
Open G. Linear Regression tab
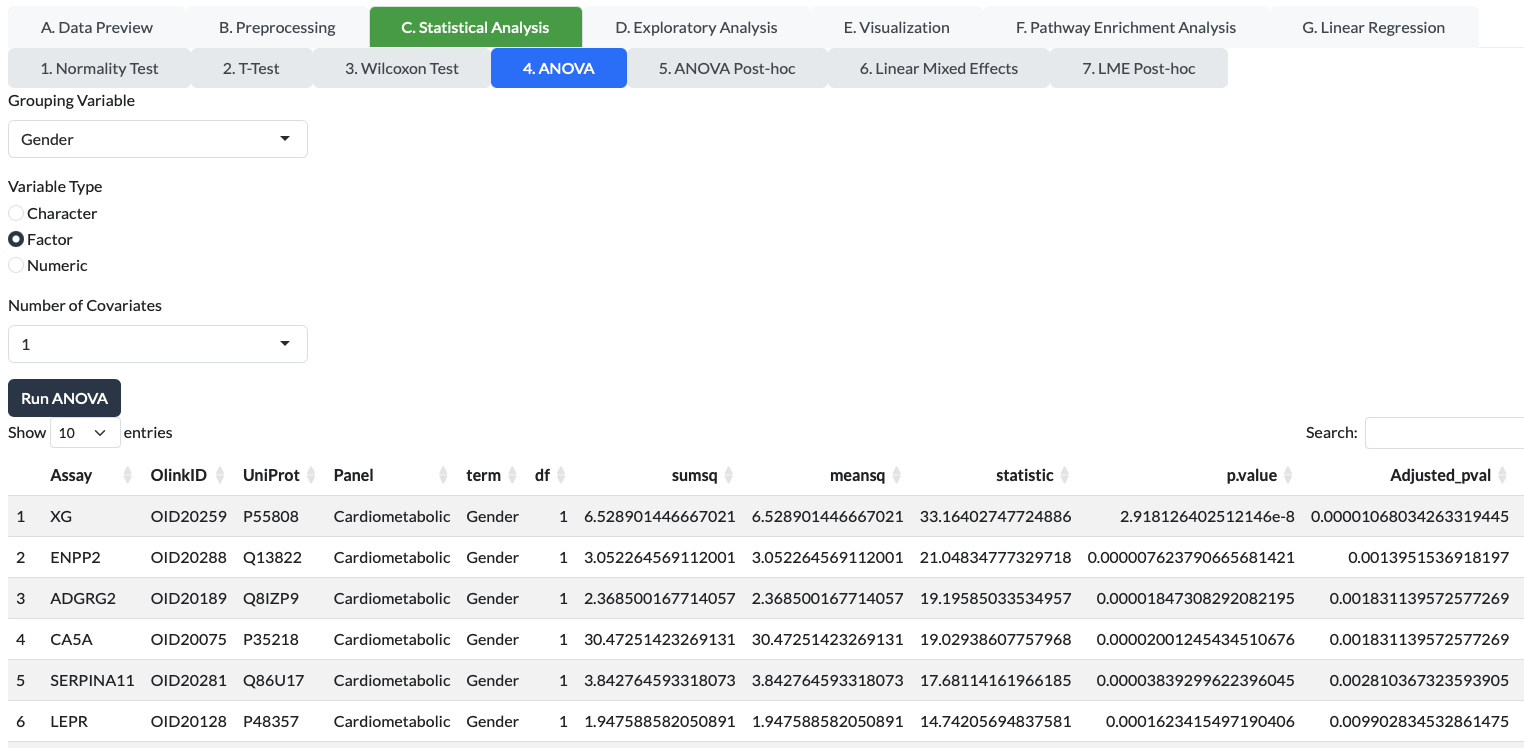click(1373, 27)
